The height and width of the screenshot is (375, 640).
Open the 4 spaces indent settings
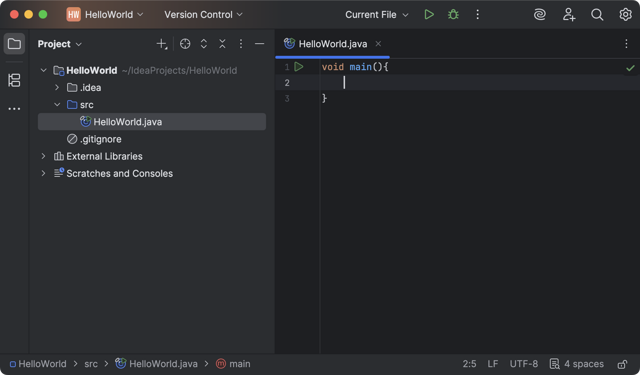pos(577,364)
